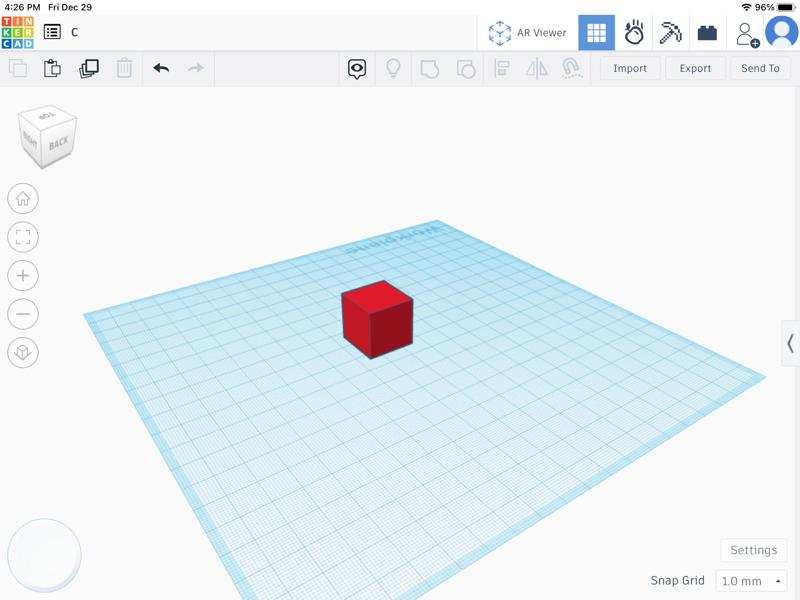
Task: Toggle Blocks mode with the brick icon
Action: 708,31
